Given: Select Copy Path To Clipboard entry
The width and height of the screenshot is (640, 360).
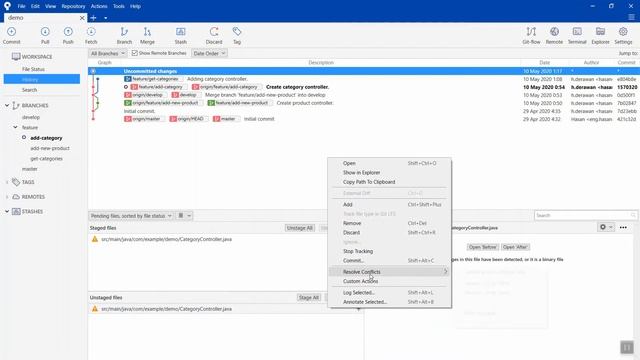Looking at the screenshot, I should (x=389, y=182).
